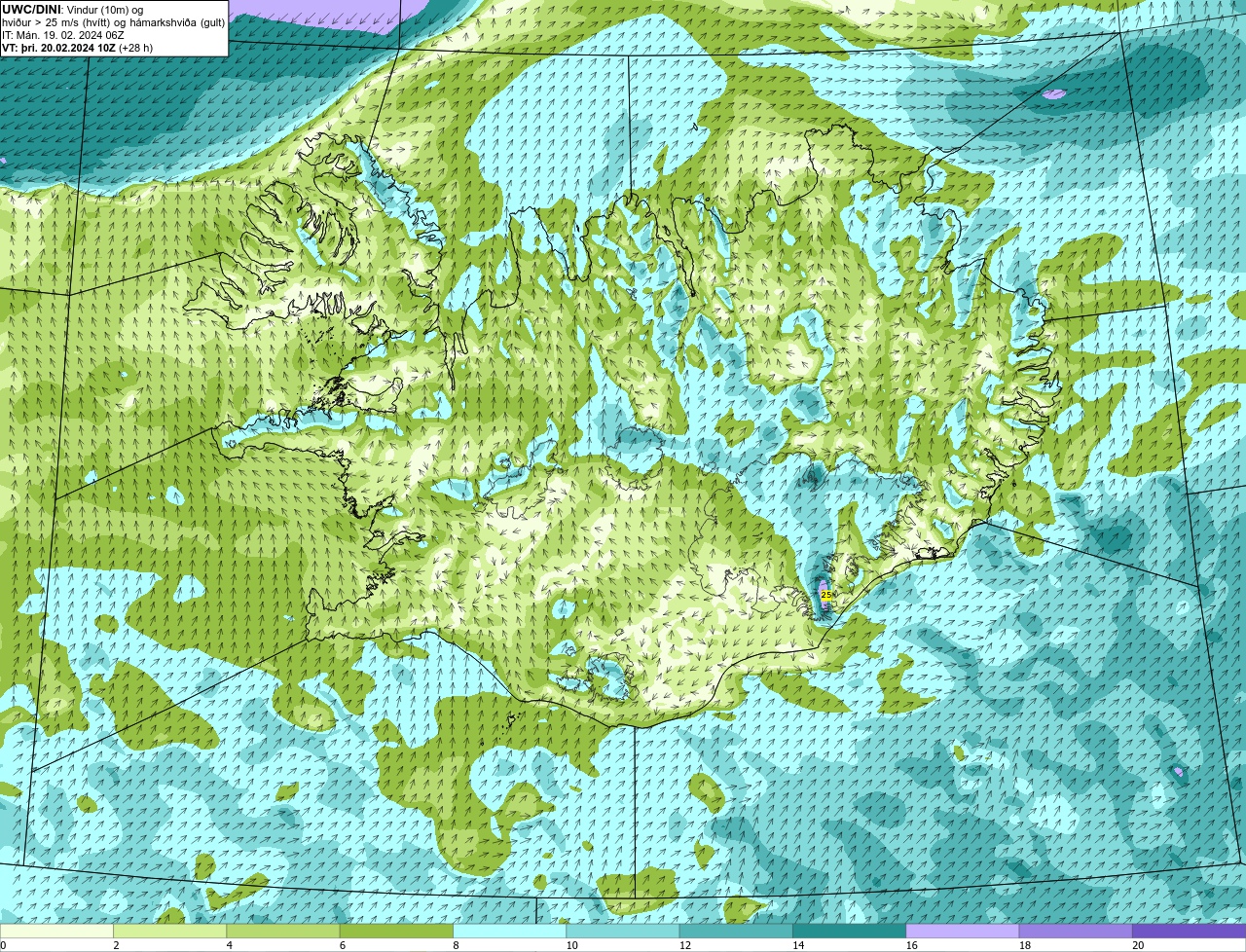The height and width of the screenshot is (952, 1246).
Task: Click the 18–20 m/s purple legend swatch
Action: click(1076, 931)
